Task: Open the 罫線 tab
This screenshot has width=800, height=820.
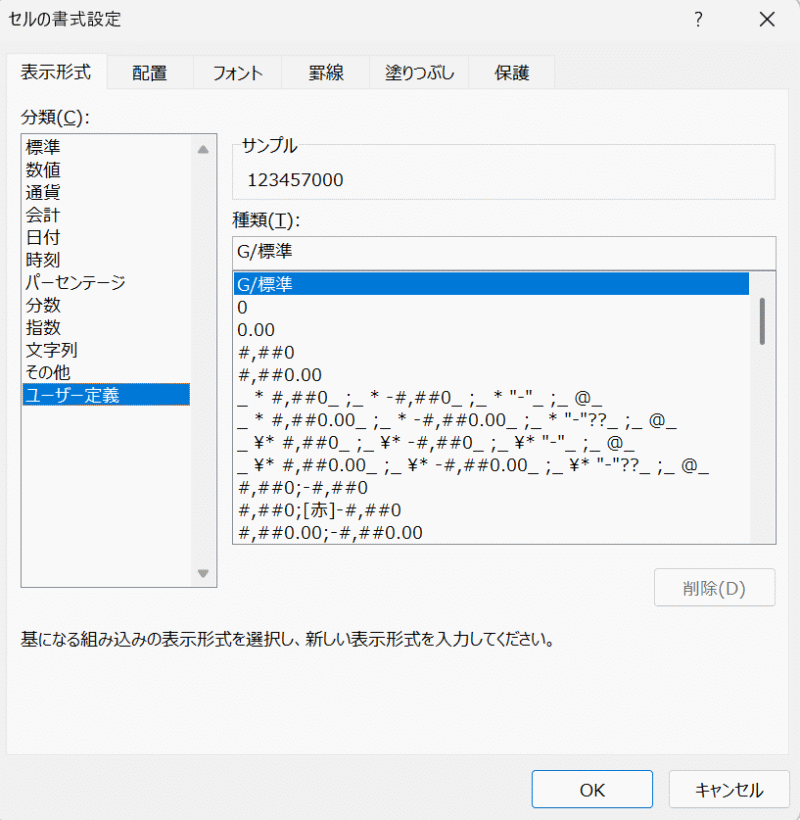Action: pyautogui.click(x=326, y=73)
